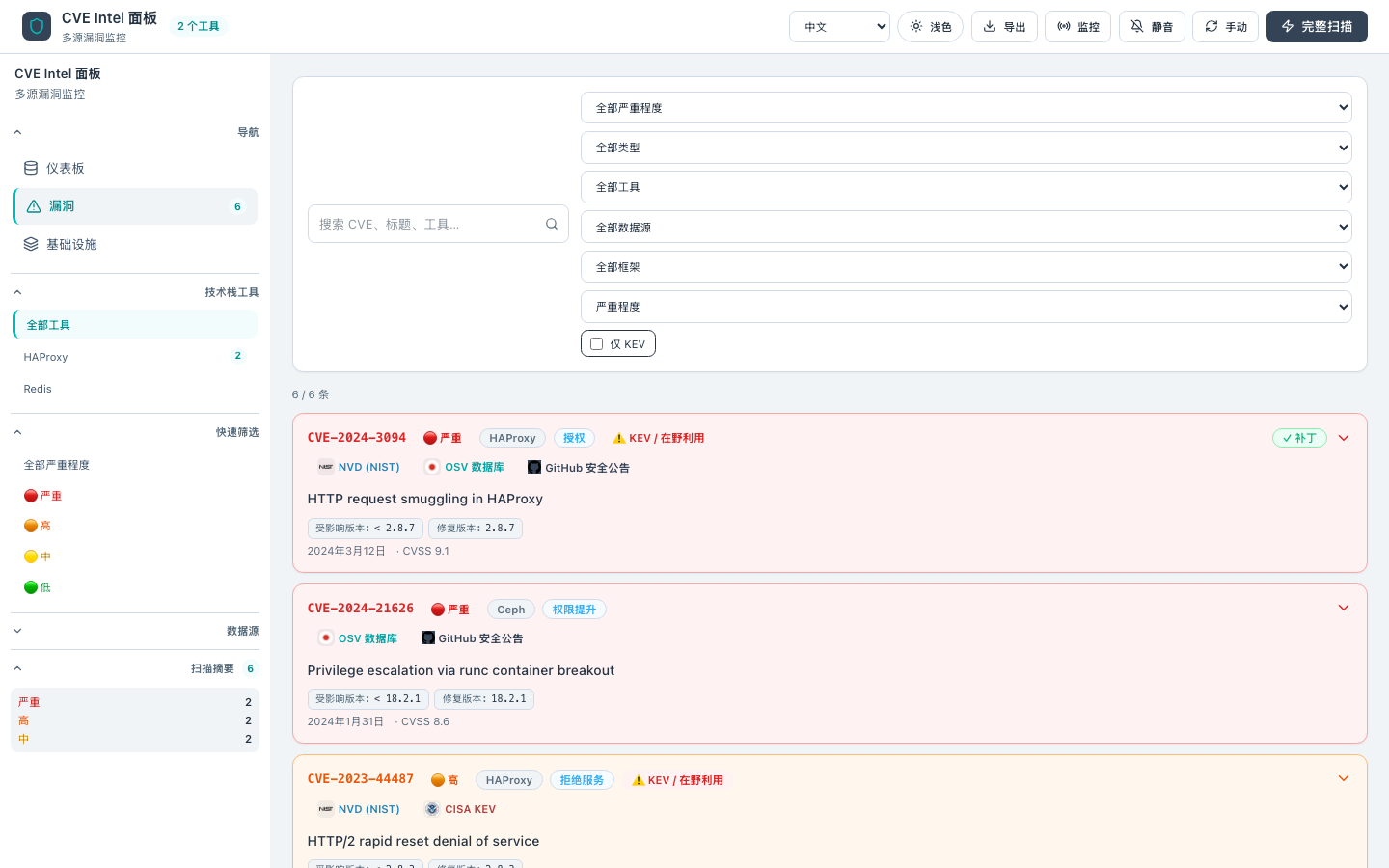Open the dashboard (仪表板) nav item

[x=135, y=168]
